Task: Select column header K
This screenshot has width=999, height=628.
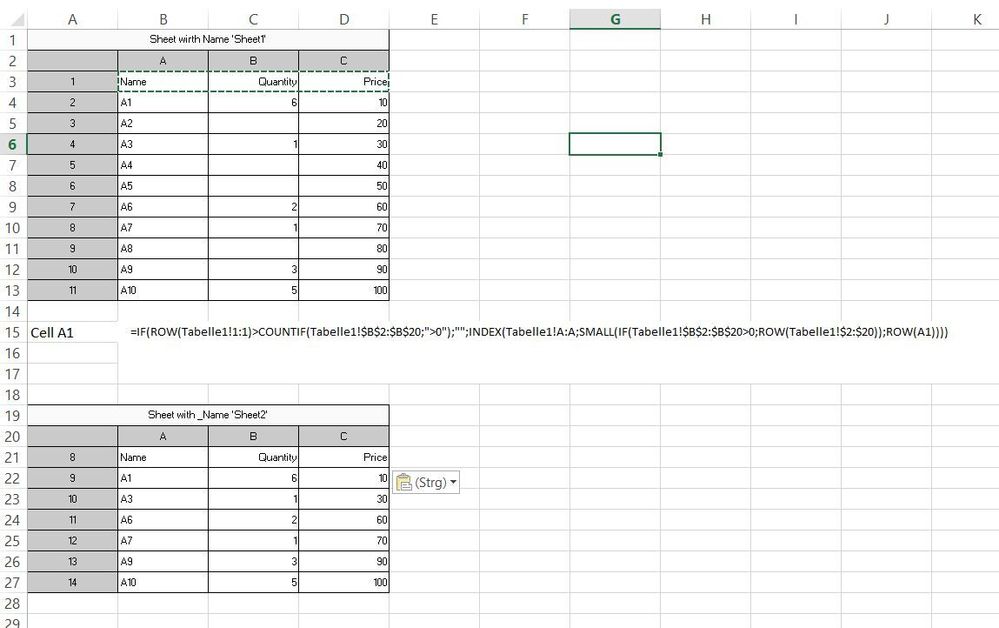Action: (976, 18)
